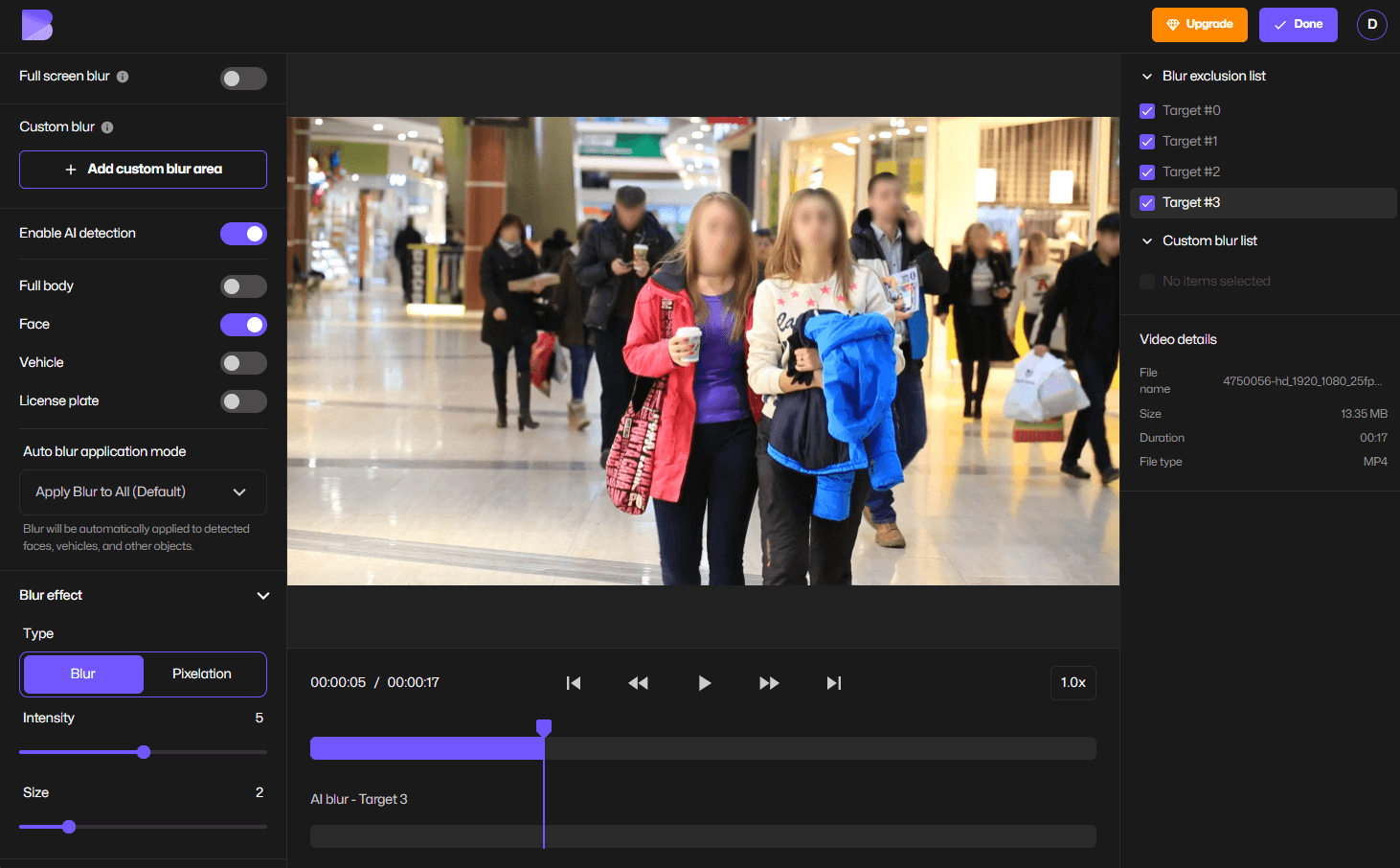This screenshot has width=1400, height=868.
Task: Collapse the Blur effect section
Action: 262,596
